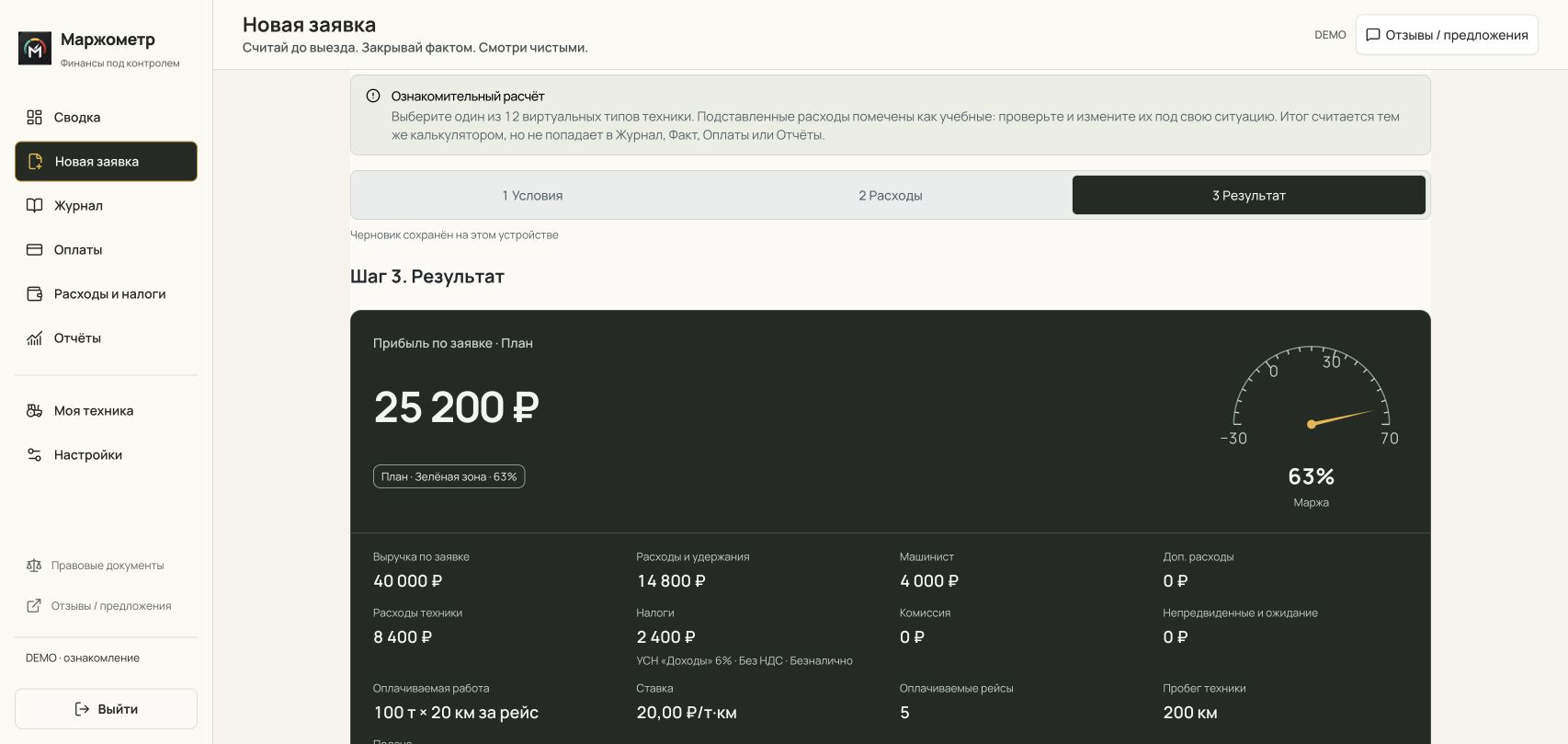Click the Маржометр logo icon
The width and height of the screenshot is (1568, 744).
tap(35, 49)
